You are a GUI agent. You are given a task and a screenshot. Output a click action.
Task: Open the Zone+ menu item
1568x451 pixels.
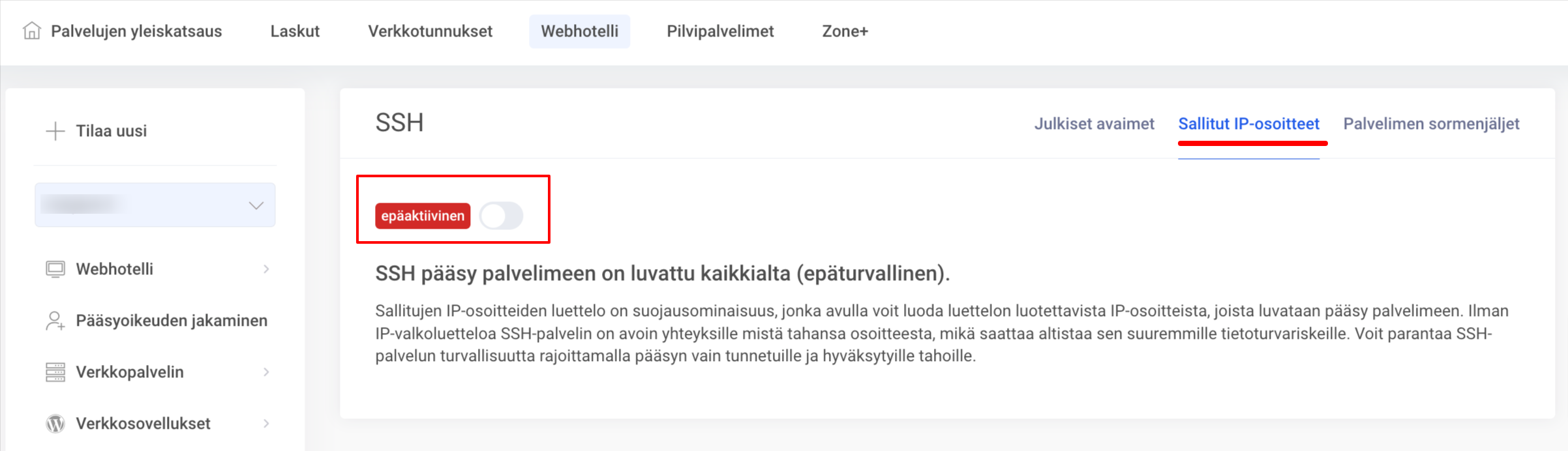coord(845,31)
